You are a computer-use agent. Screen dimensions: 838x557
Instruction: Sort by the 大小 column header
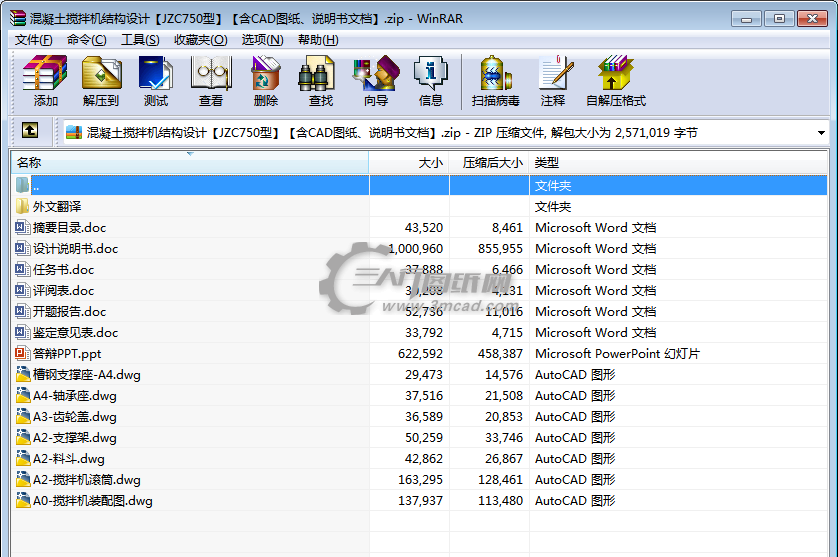tap(409, 163)
